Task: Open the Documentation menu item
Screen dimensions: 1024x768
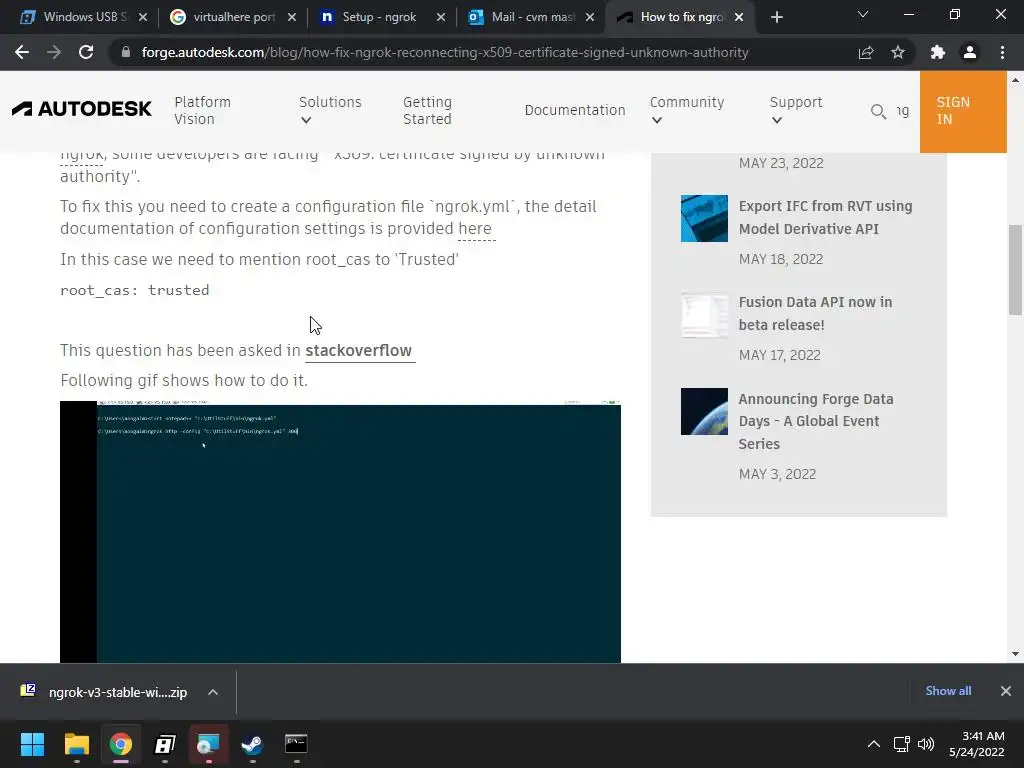Action: [x=575, y=110]
